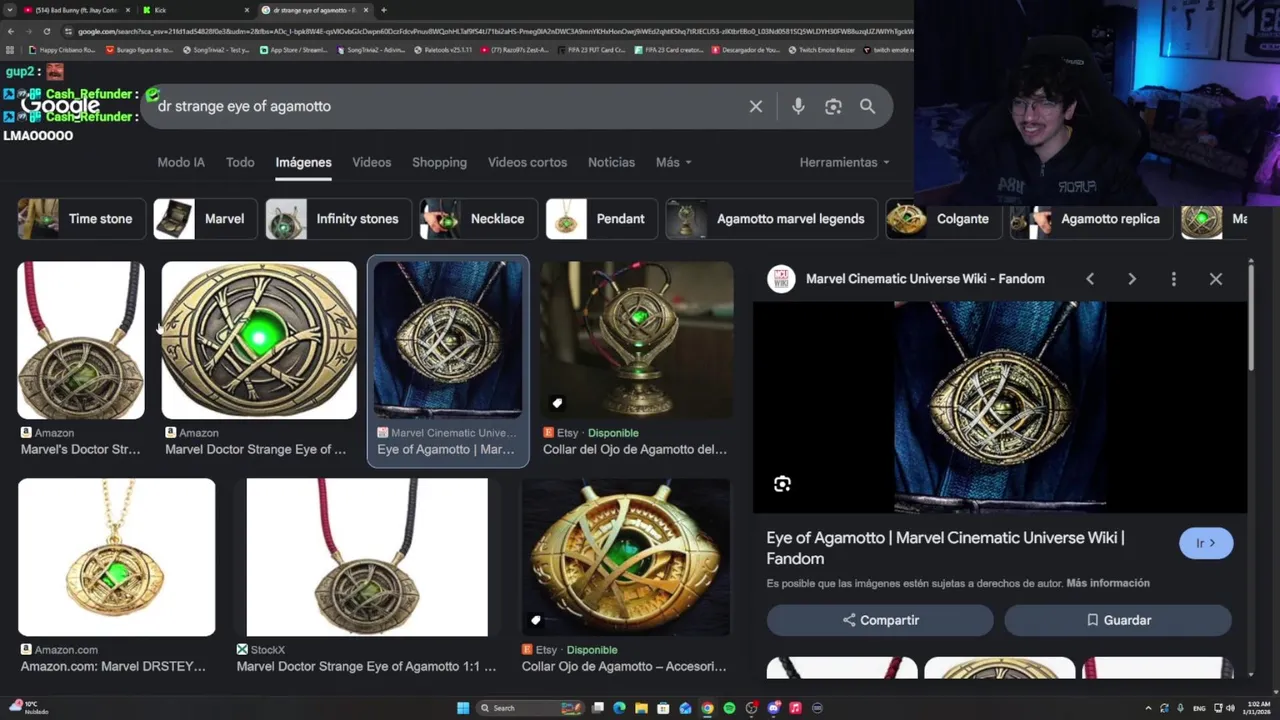
Task: Open Etsy Collar del Ojo de Agamotto image
Action: point(636,340)
